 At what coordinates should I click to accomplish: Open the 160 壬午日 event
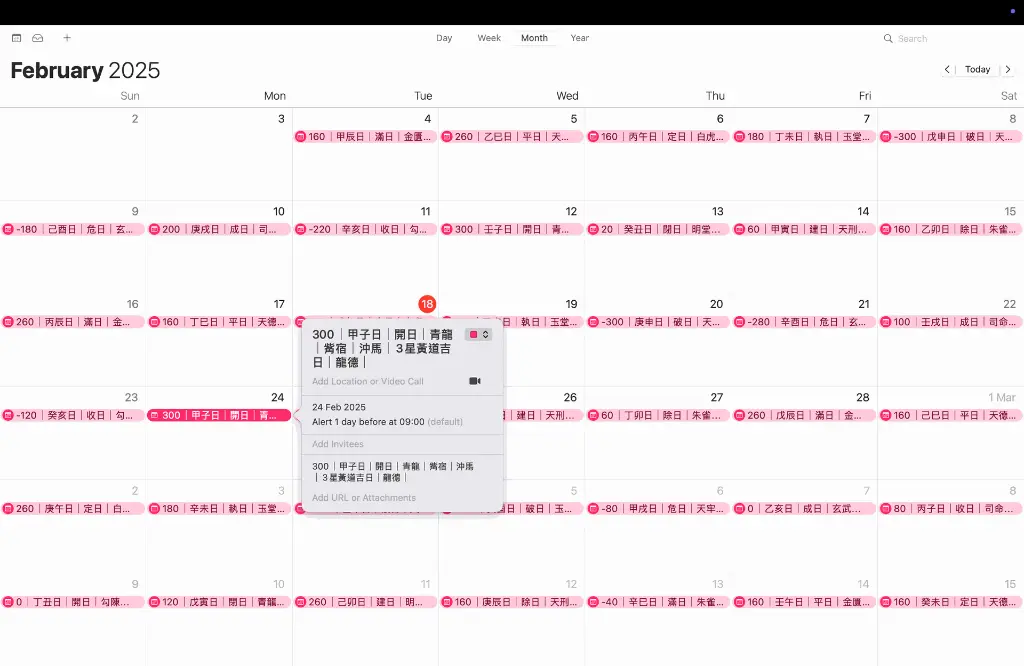click(x=804, y=602)
